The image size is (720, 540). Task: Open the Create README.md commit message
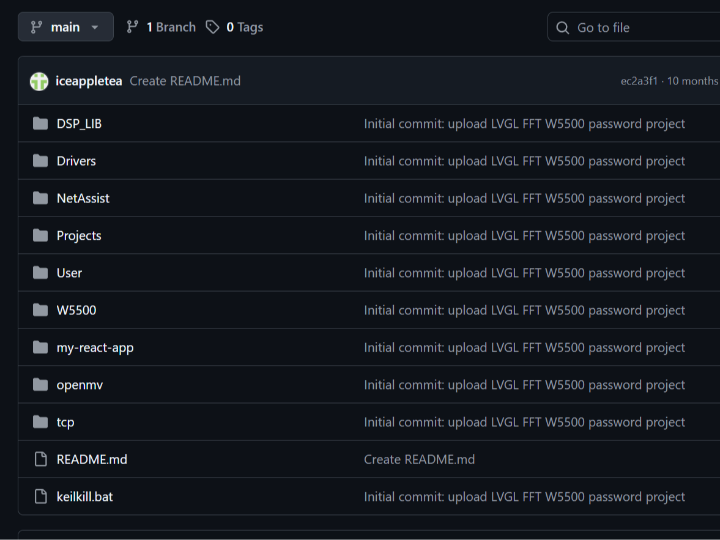pos(185,81)
